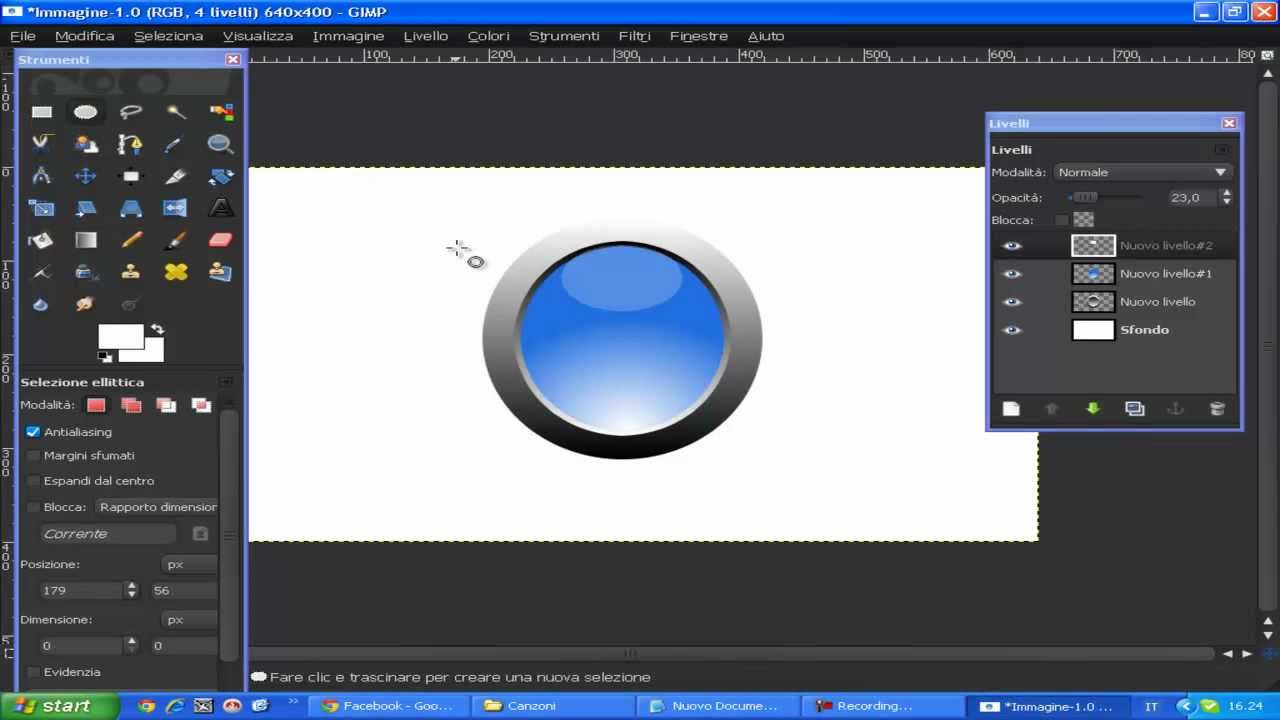Viewport: 1280px width, 720px height.
Task: Toggle visibility of Nuovo livello layer
Action: pos(1012,302)
